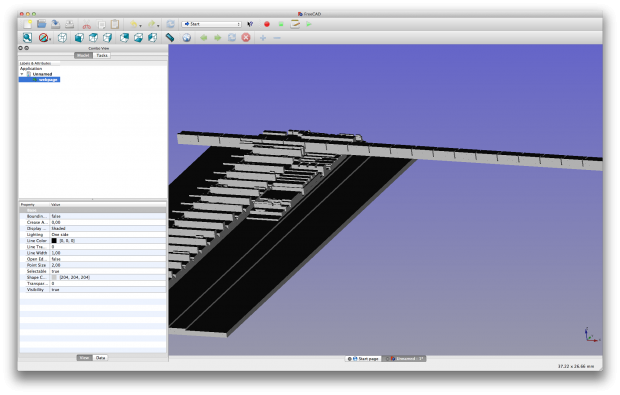Click the Refresh/recompute icon in top toolbar
620x395 pixels.
click(170, 24)
